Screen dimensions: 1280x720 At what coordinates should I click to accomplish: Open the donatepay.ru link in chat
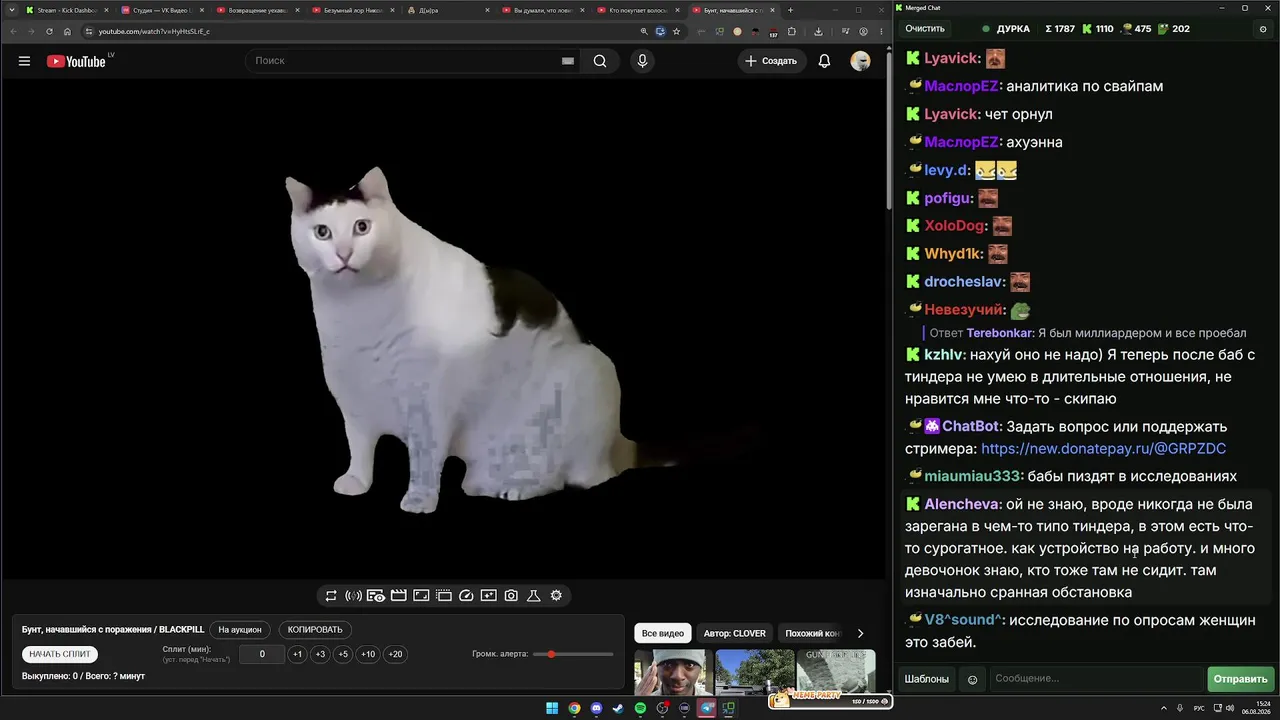click(x=1103, y=449)
